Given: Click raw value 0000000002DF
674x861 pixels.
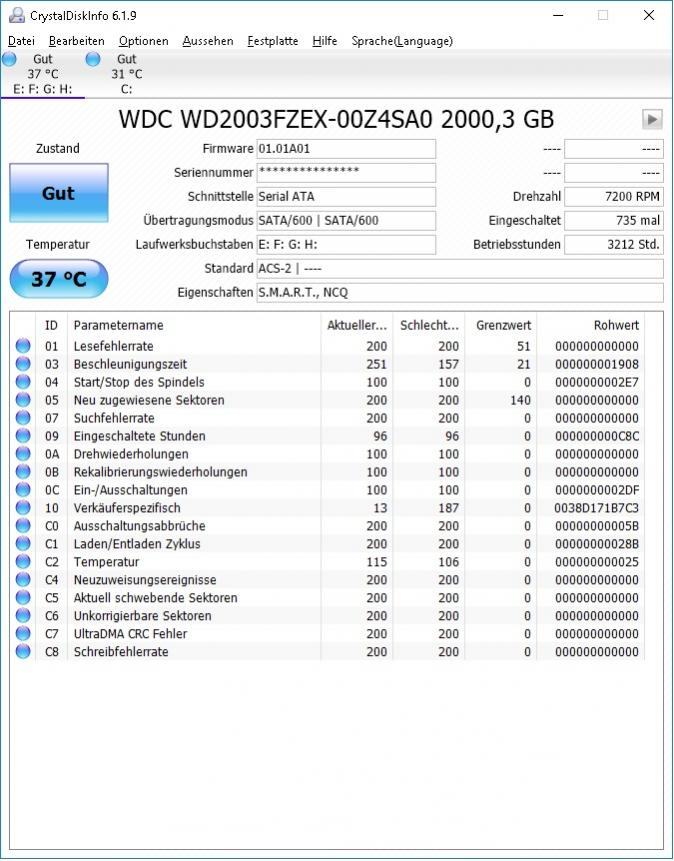Looking at the screenshot, I should 597,490.
